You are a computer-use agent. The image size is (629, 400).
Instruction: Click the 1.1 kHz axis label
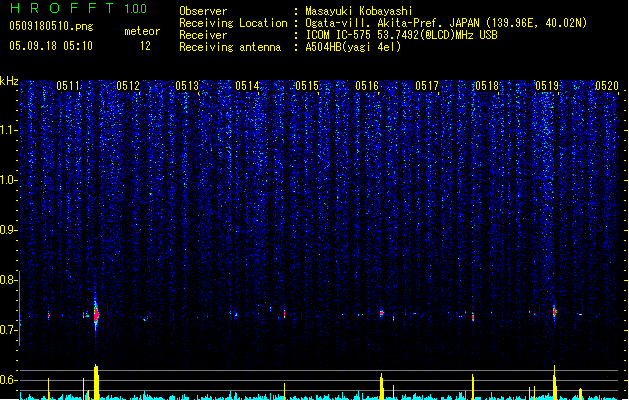tap(8, 130)
